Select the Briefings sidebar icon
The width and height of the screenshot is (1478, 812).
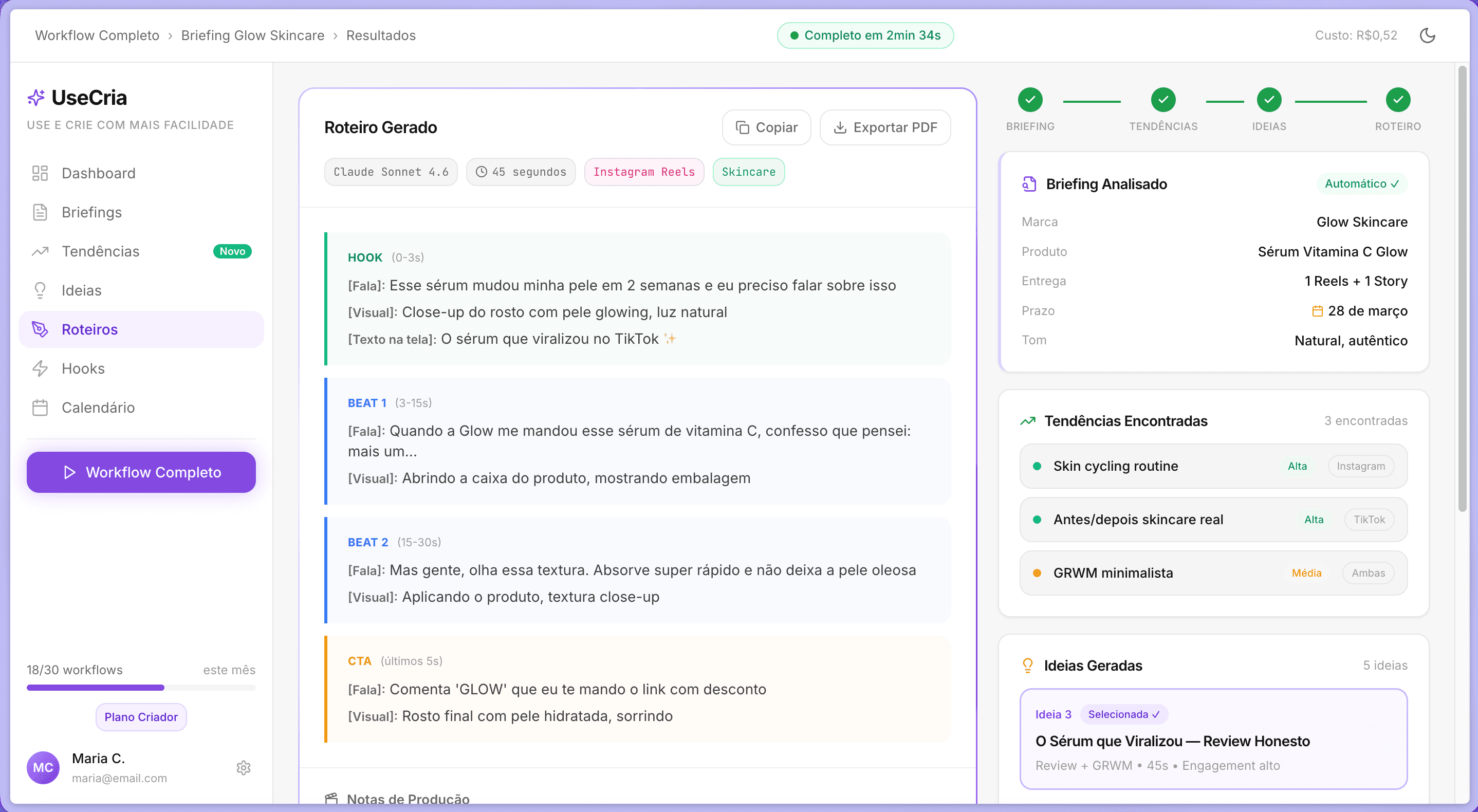tap(40, 212)
